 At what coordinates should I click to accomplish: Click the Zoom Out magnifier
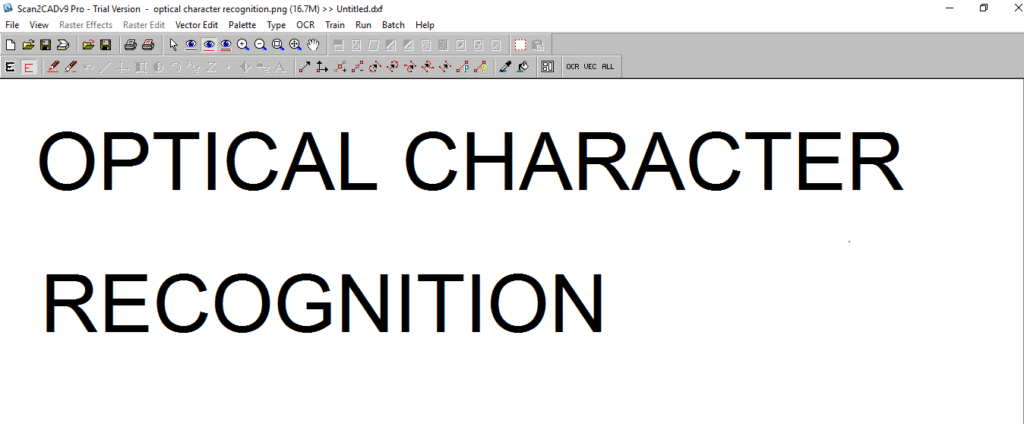(261, 45)
